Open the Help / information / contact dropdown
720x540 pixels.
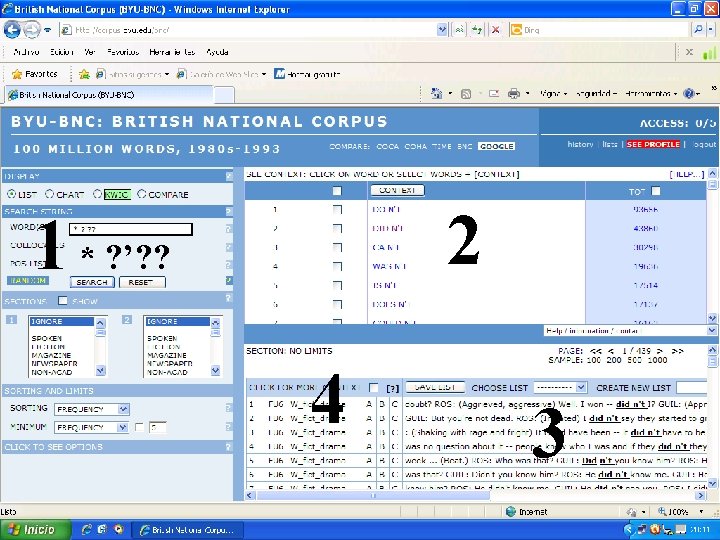click(x=630, y=331)
